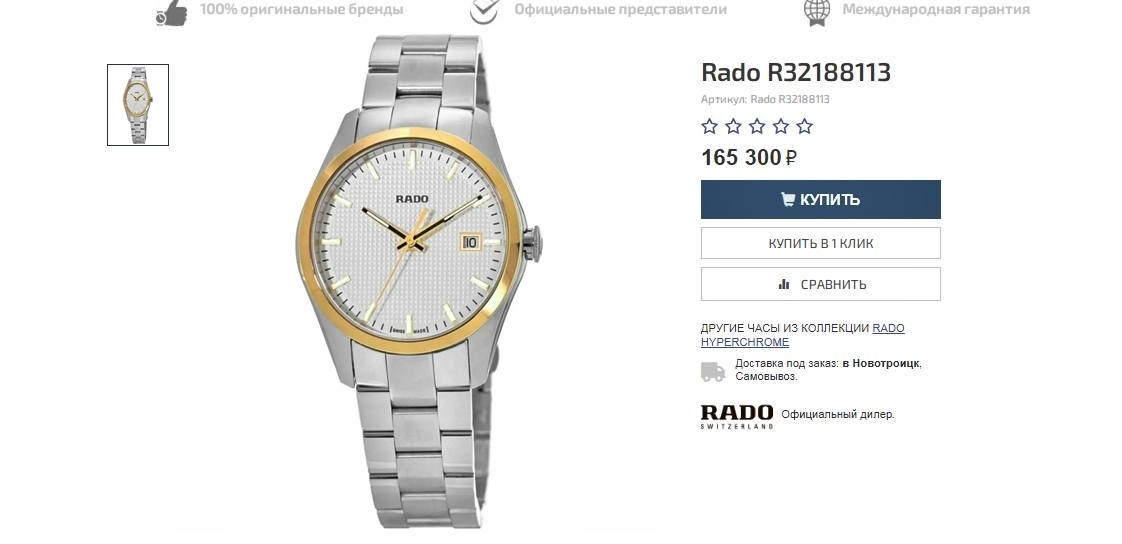1122x544 pixels.
Task: Select the watch thumbnail image
Action: click(138, 105)
